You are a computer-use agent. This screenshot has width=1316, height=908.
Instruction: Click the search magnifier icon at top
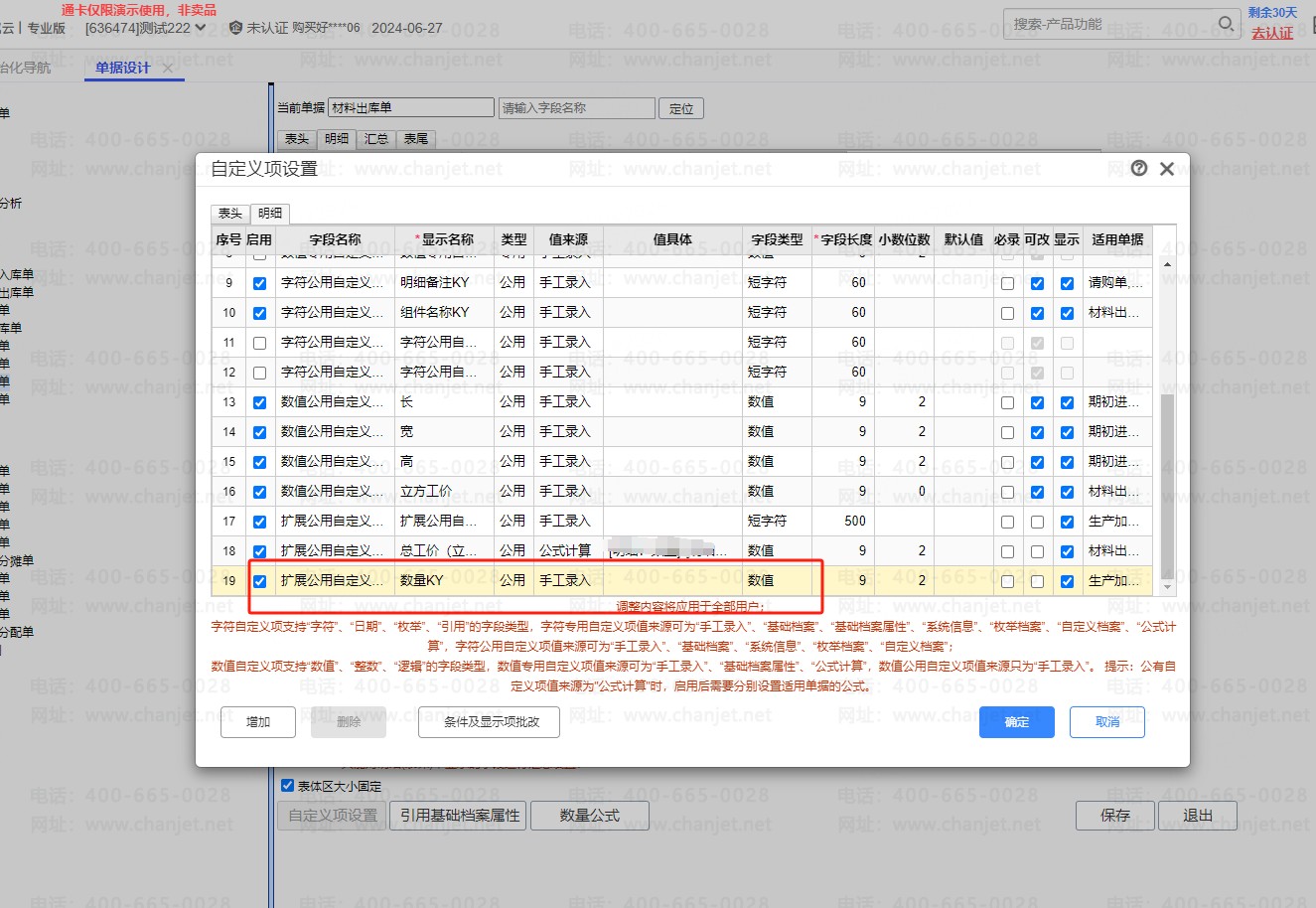[1226, 24]
